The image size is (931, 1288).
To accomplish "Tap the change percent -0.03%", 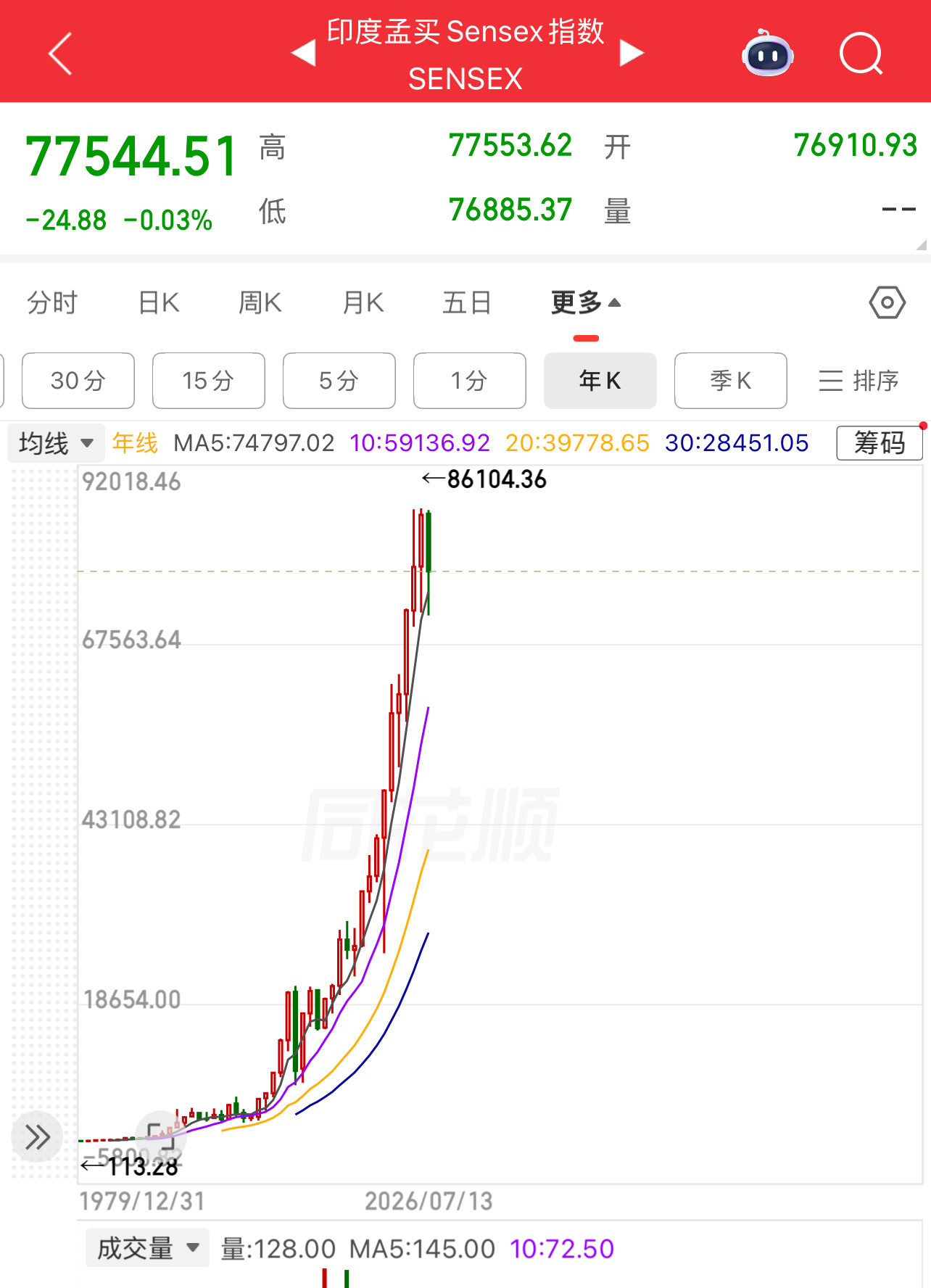I will (x=168, y=220).
